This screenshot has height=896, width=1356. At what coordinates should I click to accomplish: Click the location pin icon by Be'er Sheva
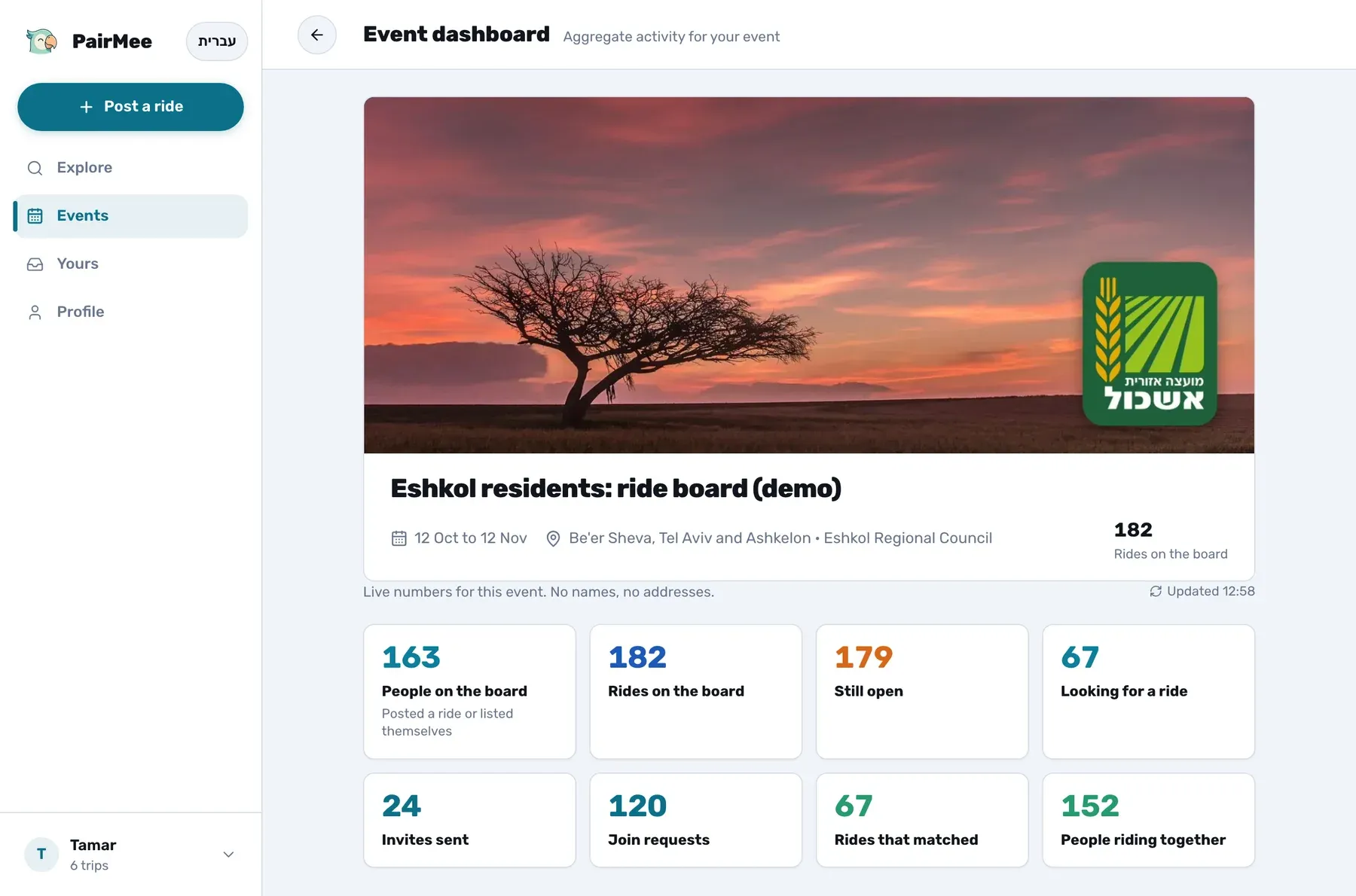point(553,538)
